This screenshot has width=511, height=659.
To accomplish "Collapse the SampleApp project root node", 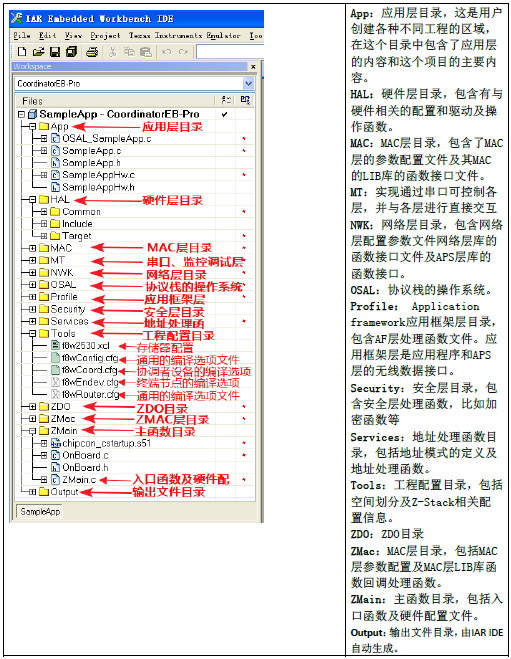I will pyautogui.click(x=21, y=114).
